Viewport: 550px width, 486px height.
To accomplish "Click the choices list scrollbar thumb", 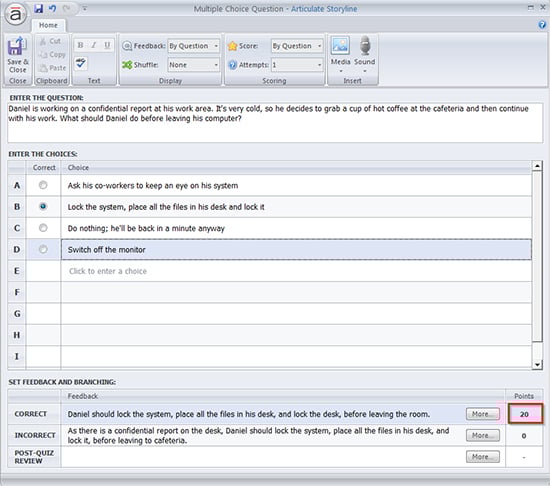I will [x=537, y=256].
